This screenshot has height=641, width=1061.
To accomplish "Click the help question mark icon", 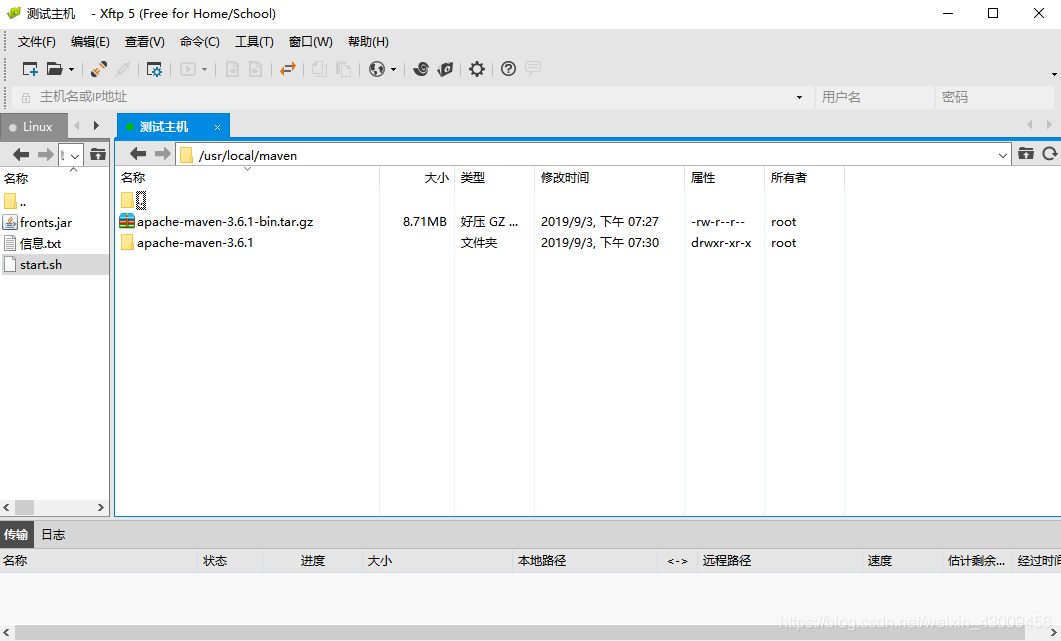I will (x=509, y=69).
